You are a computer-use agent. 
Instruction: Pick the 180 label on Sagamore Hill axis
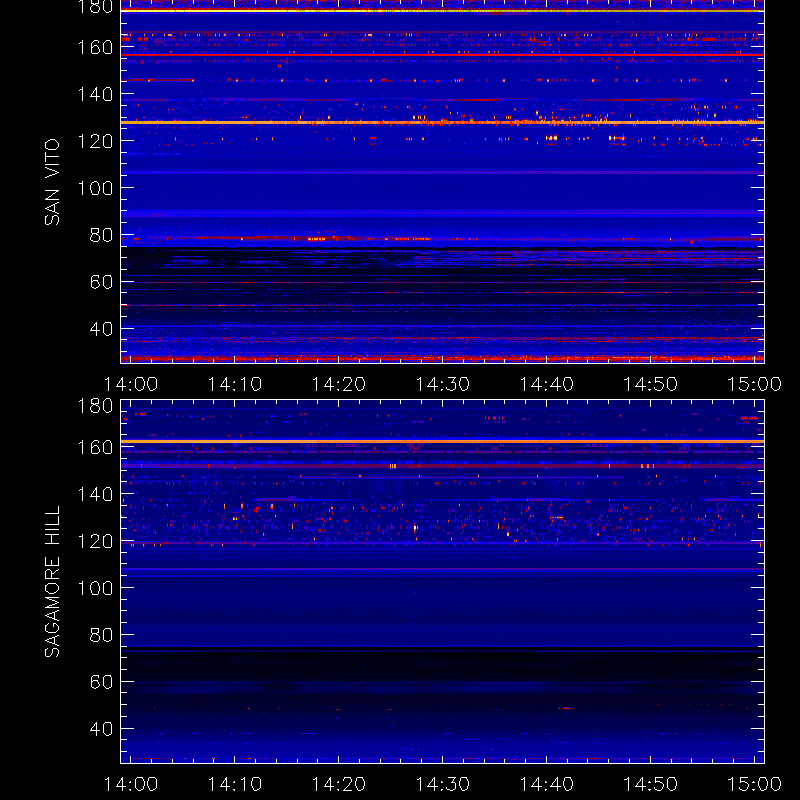95,406
